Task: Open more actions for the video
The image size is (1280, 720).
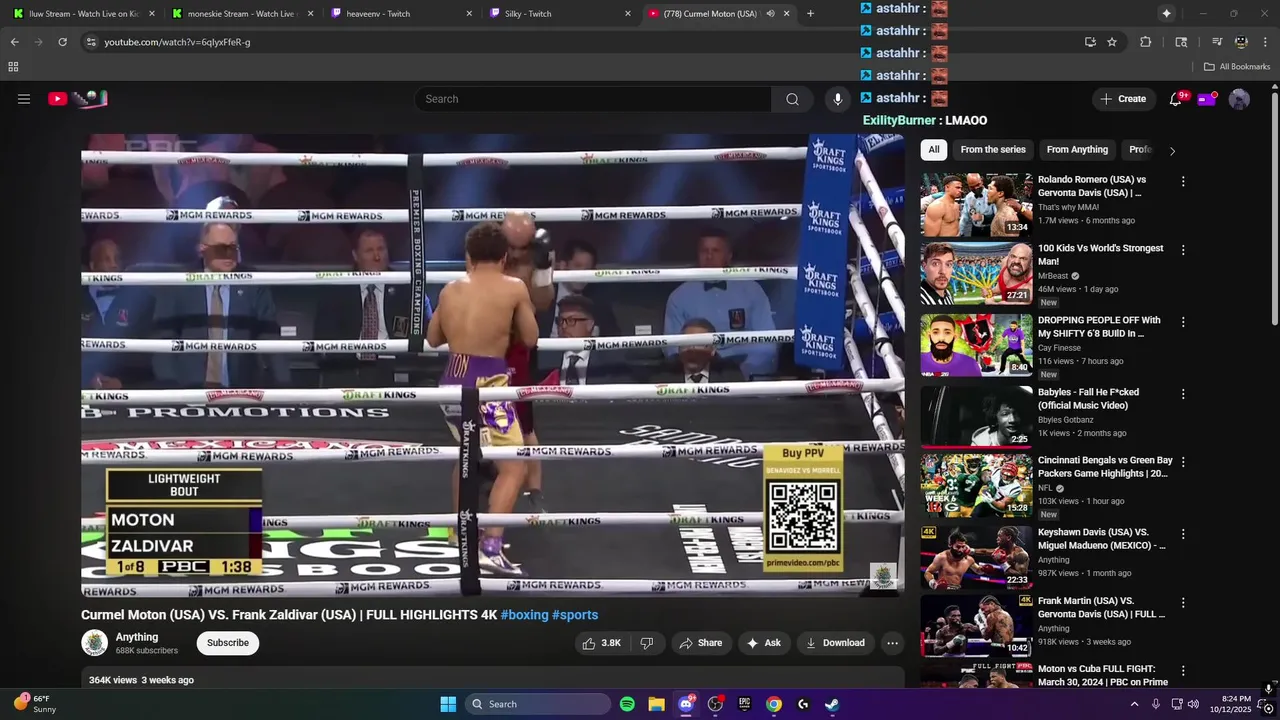Action: point(892,643)
